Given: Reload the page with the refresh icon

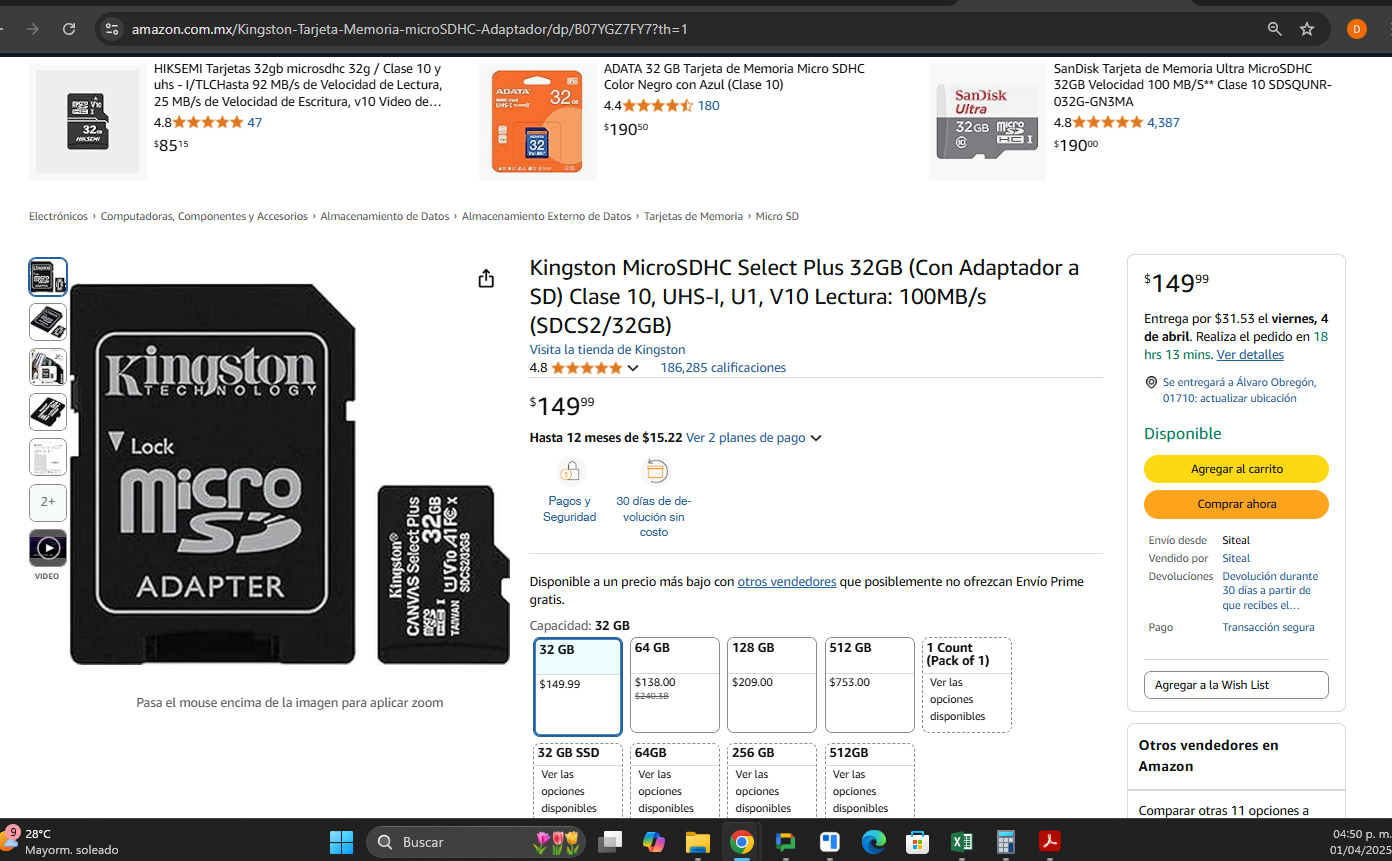Looking at the screenshot, I should point(69,29).
